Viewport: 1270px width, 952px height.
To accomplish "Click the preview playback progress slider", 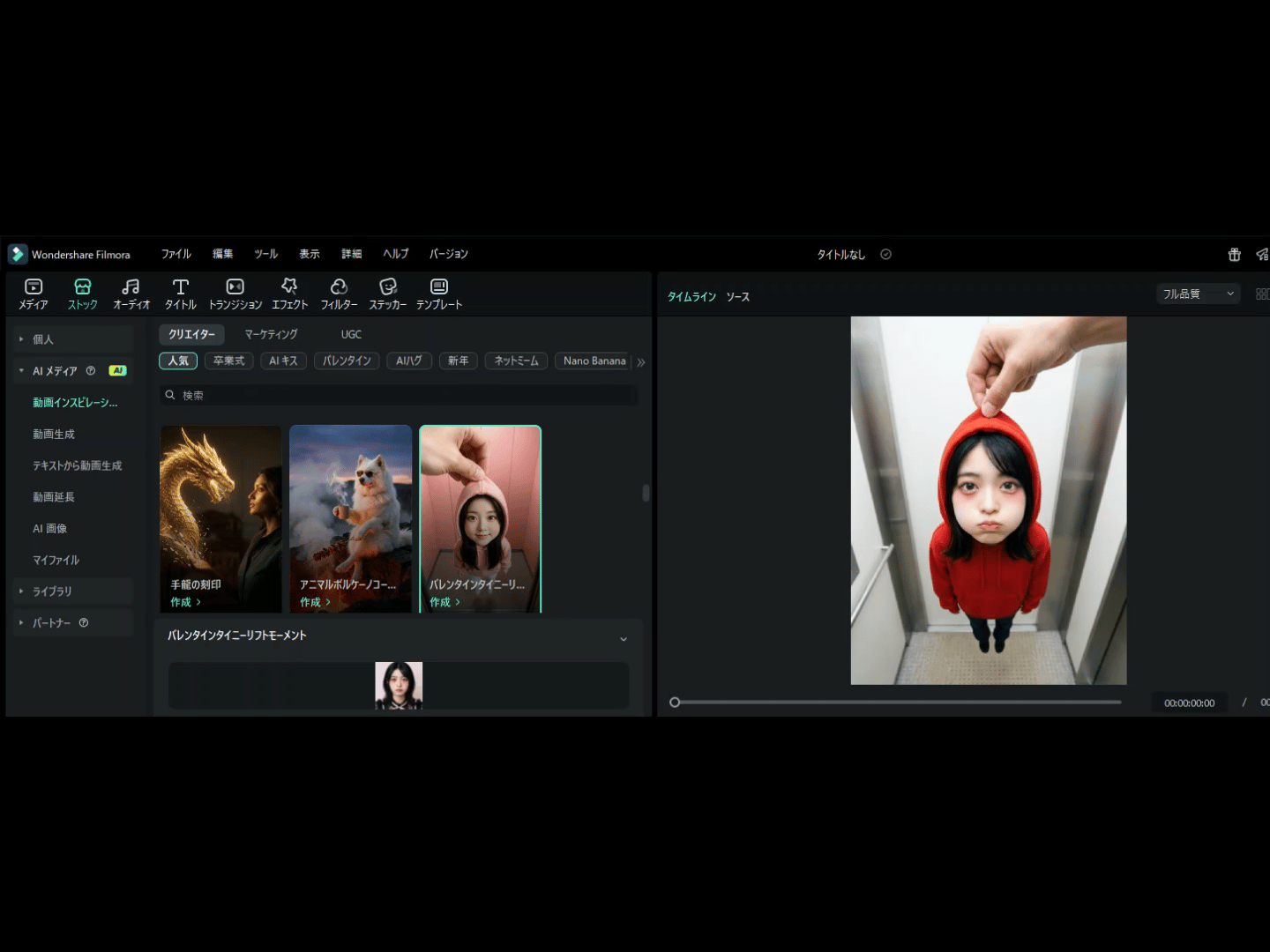I will pos(896,703).
